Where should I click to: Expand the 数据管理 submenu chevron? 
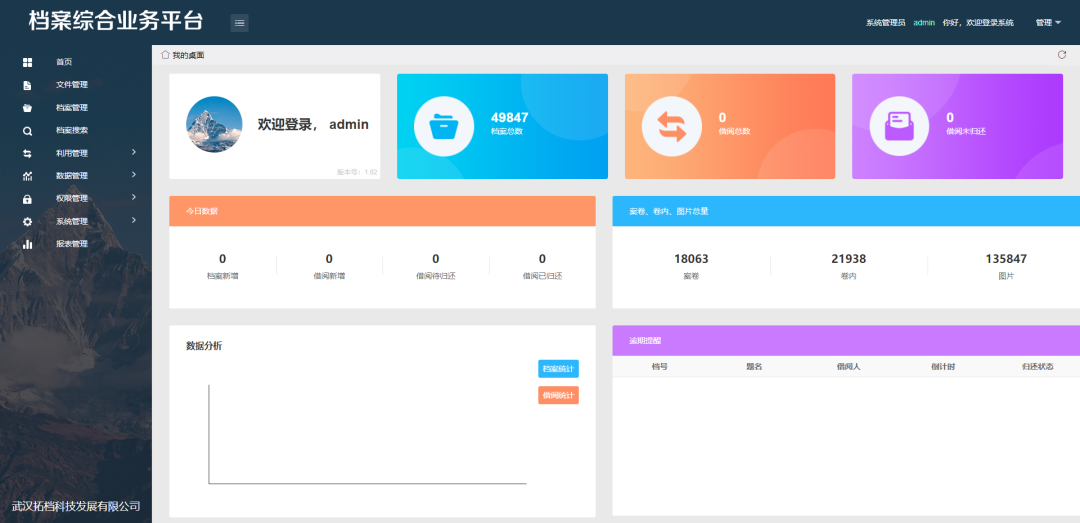coord(133,175)
